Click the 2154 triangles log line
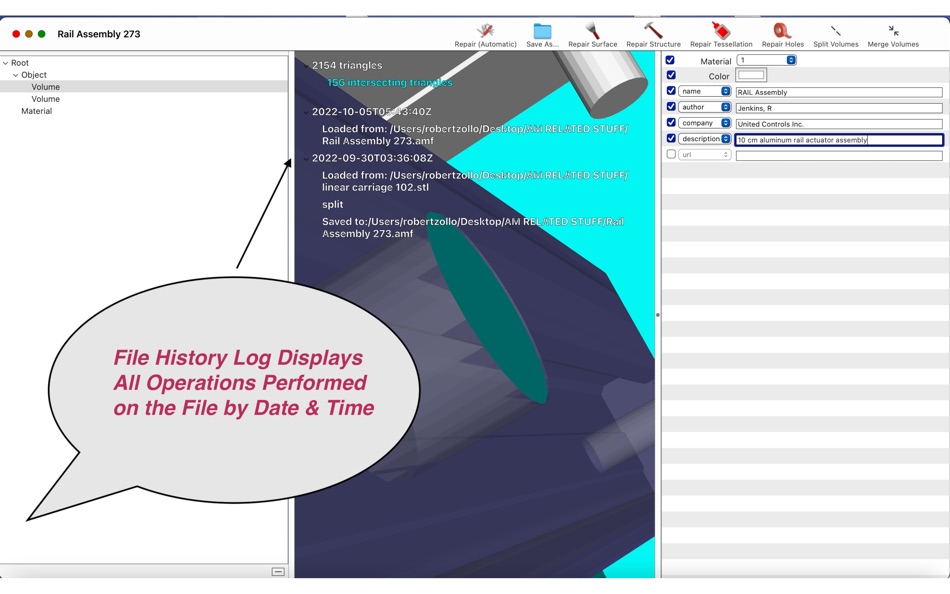Viewport: 950px width, 594px height. pos(347,65)
